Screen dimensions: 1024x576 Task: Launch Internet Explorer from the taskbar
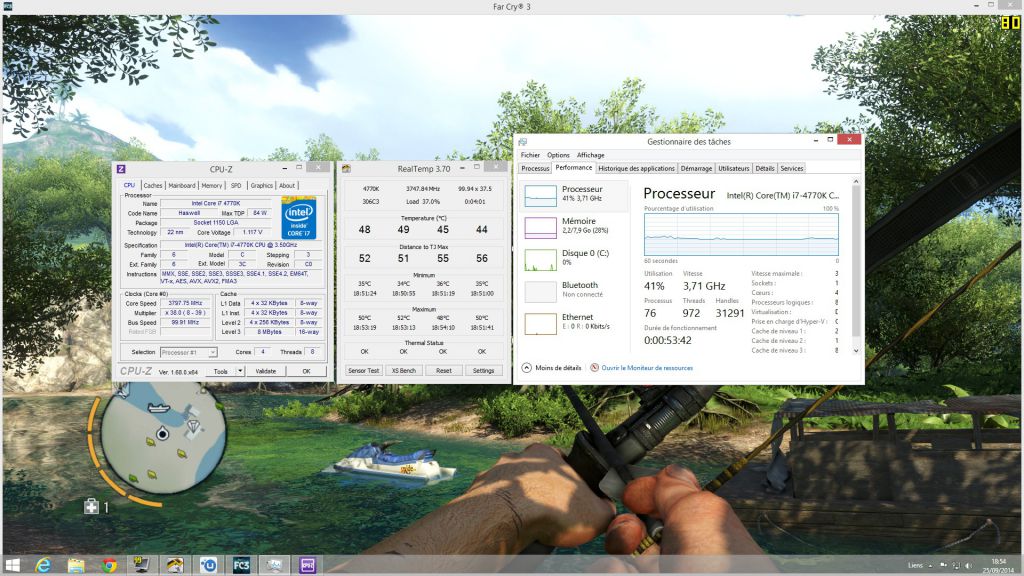(44, 565)
